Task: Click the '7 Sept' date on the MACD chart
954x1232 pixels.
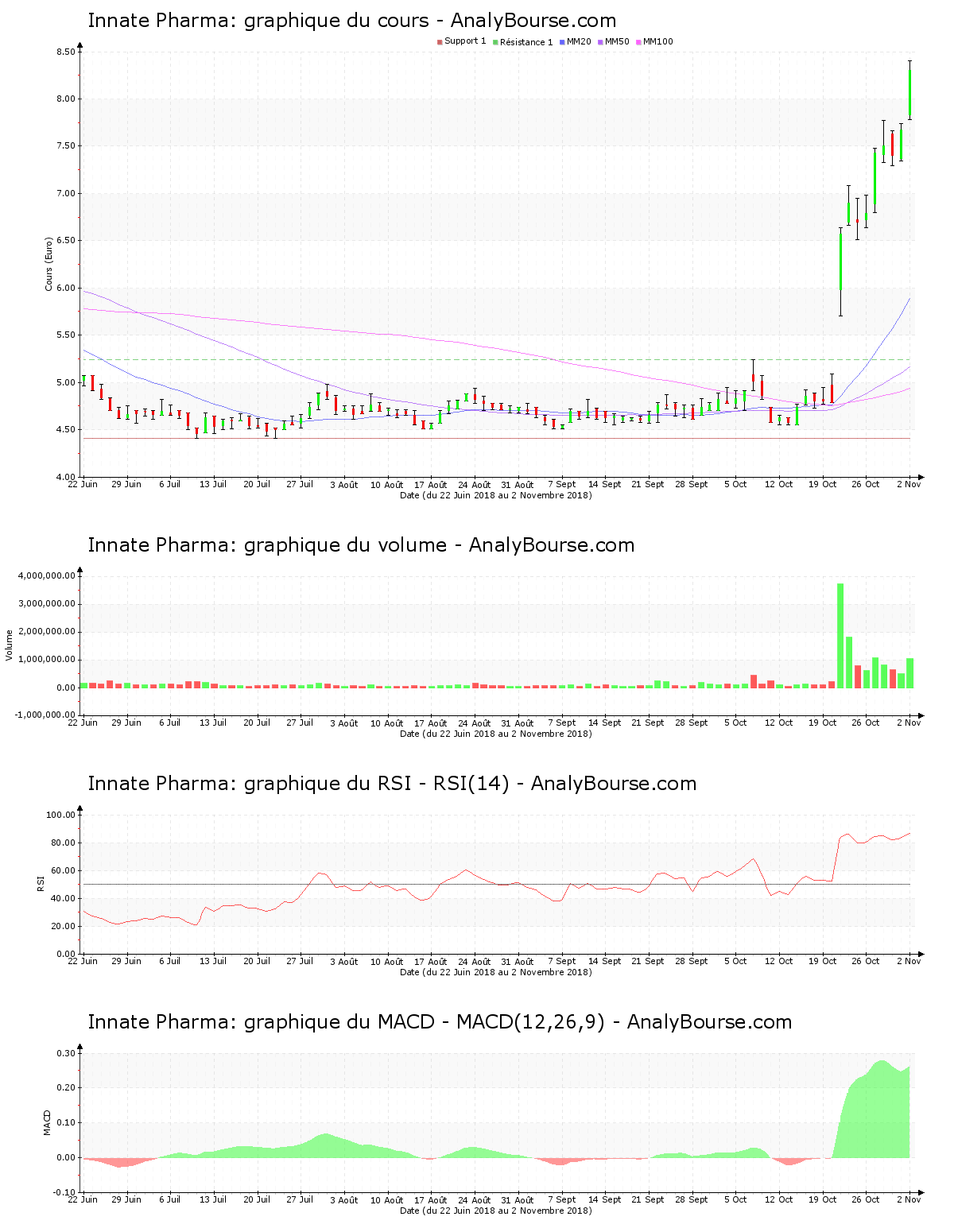Action: tap(562, 1199)
